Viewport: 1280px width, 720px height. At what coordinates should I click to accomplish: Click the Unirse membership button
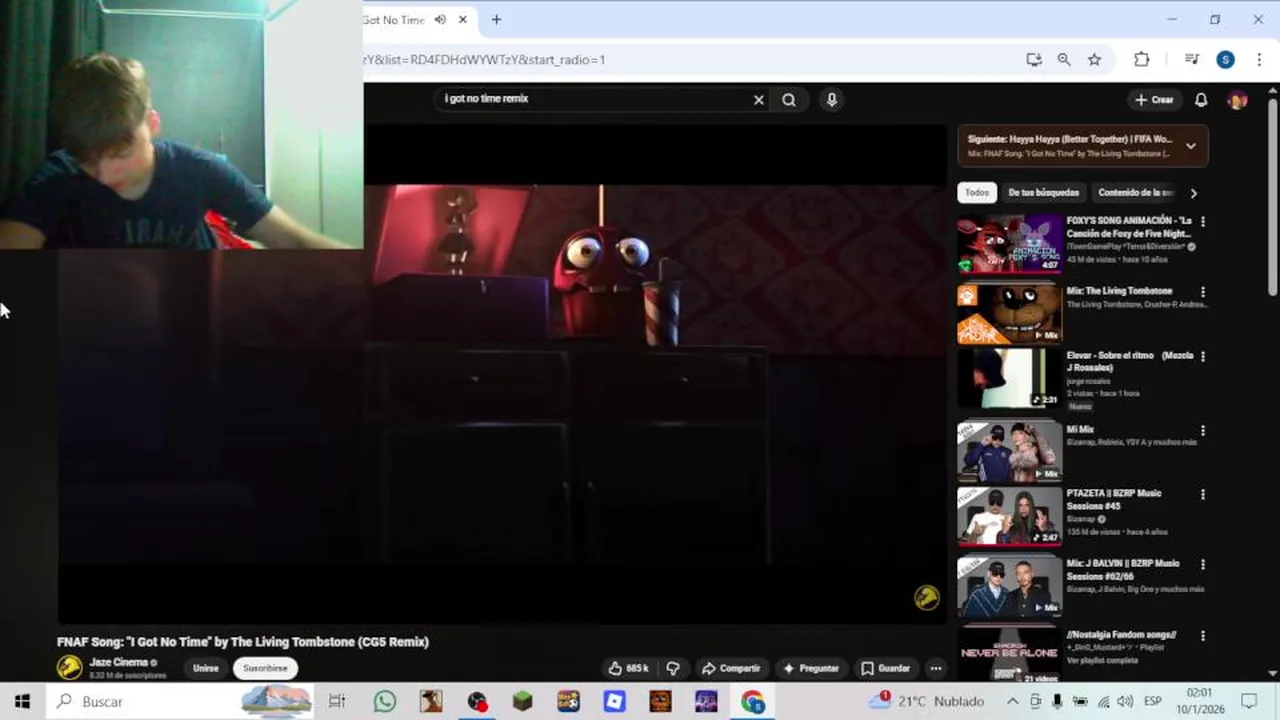click(x=205, y=668)
